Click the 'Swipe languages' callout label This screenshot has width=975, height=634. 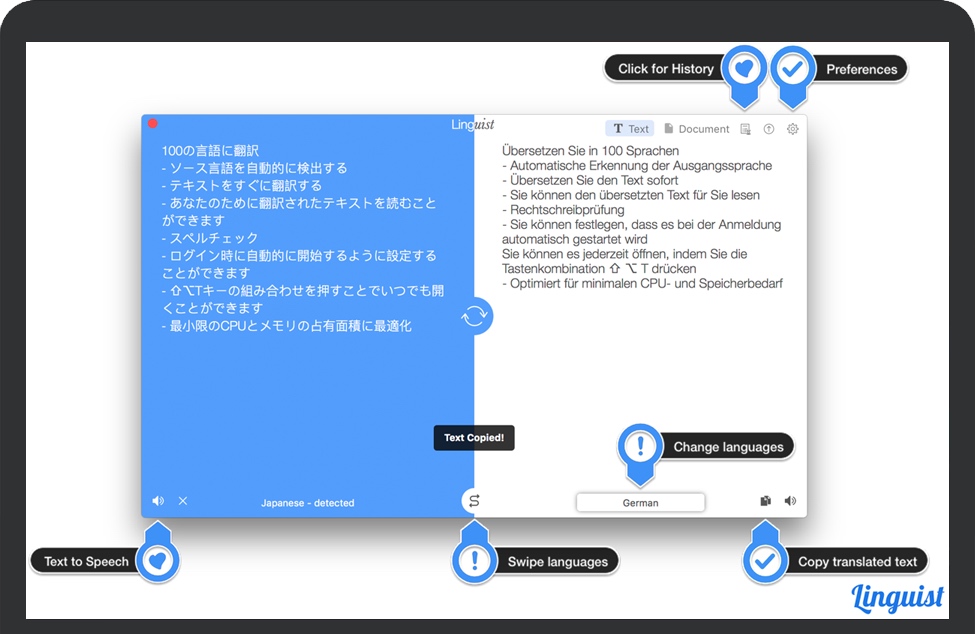pos(557,562)
